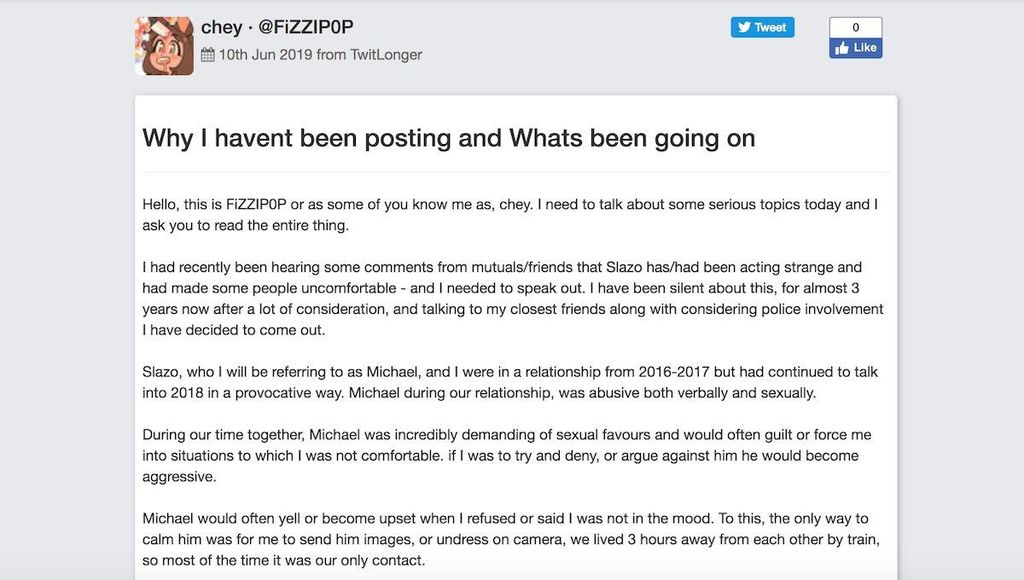Click the thumbs-up icon on Like button
The image size is (1024, 580).
coord(841,48)
